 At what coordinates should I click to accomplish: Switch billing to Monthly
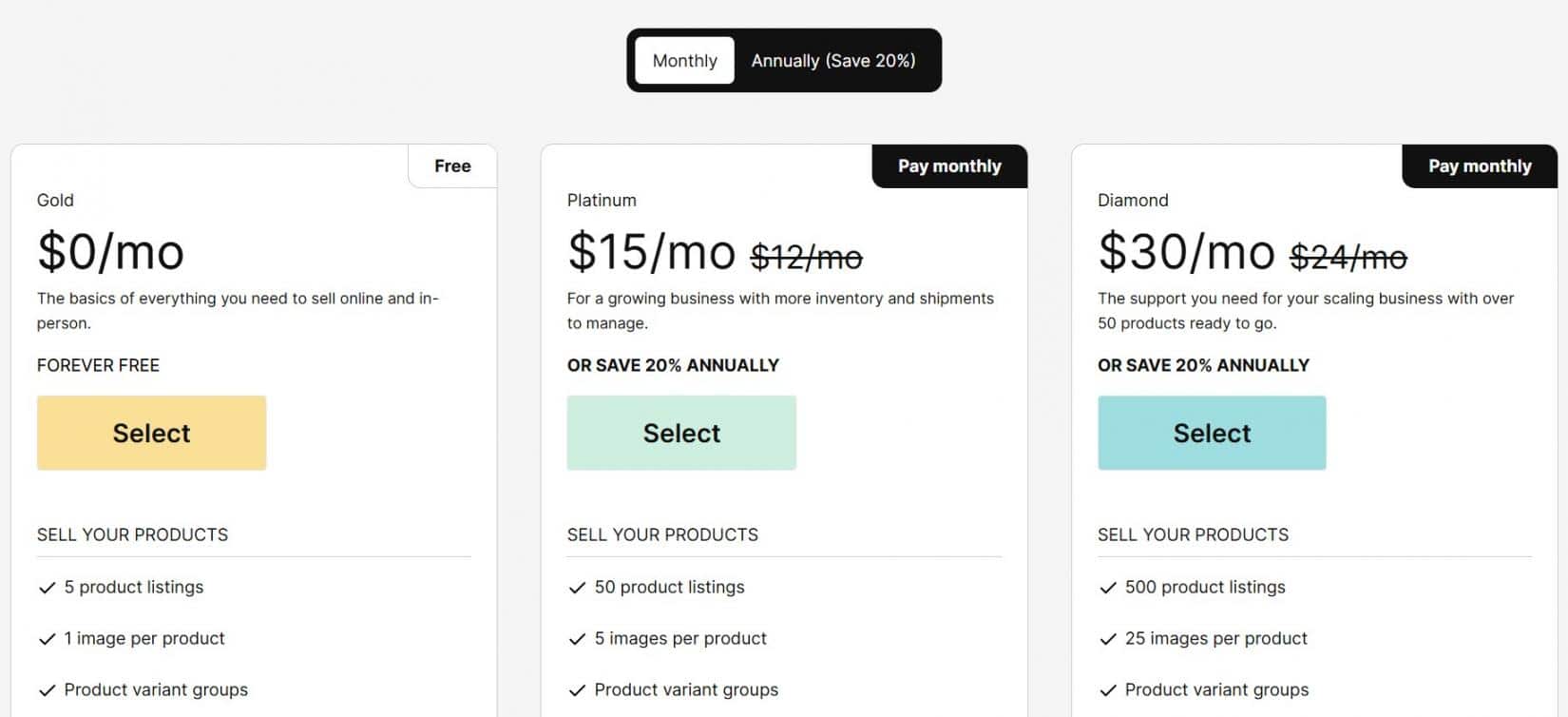coord(684,61)
